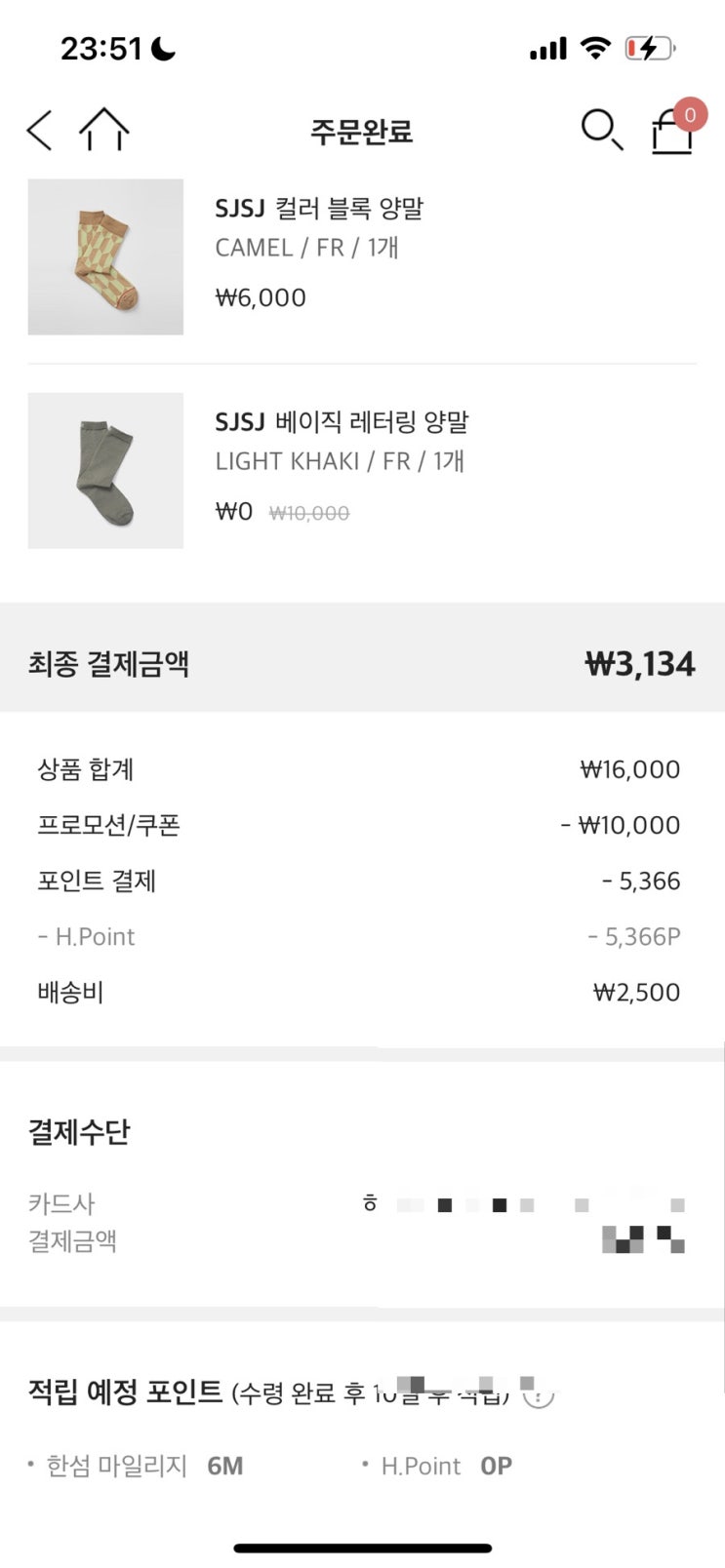This screenshot has width=725, height=1568.
Task: Go to home via house icon
Action: pyautogui.click(x=103, y=130)
